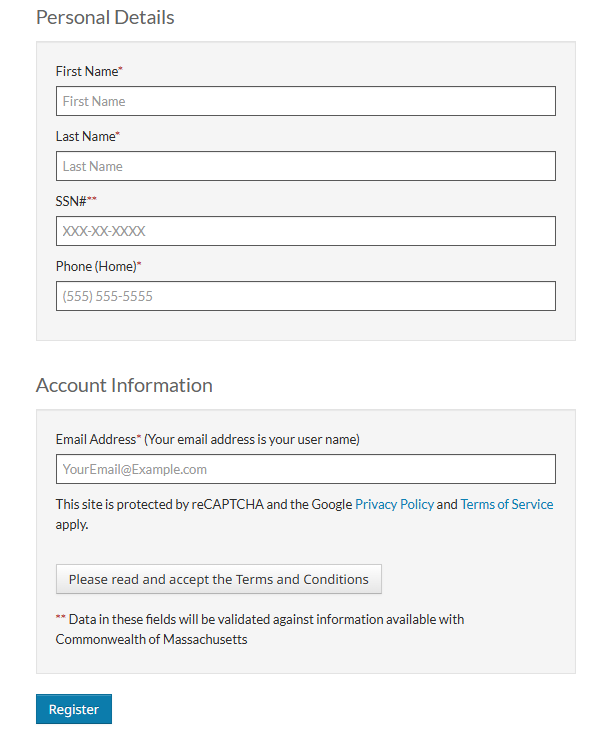Select the SSN# input field
This screenshot has width=602, height=729.
point(305,231)
